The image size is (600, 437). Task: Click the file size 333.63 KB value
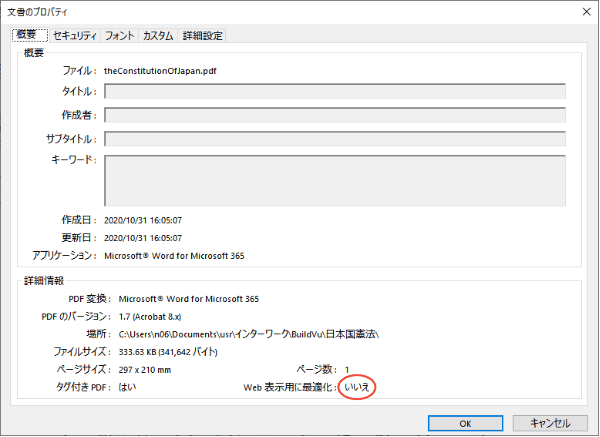tap(184, 352)
